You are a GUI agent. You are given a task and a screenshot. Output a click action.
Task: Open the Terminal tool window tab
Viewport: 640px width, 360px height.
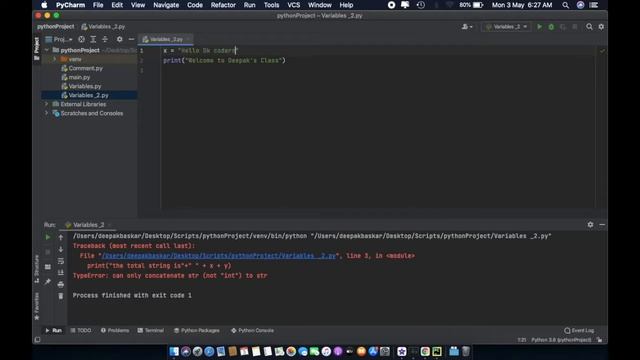(x=151, y=330)
